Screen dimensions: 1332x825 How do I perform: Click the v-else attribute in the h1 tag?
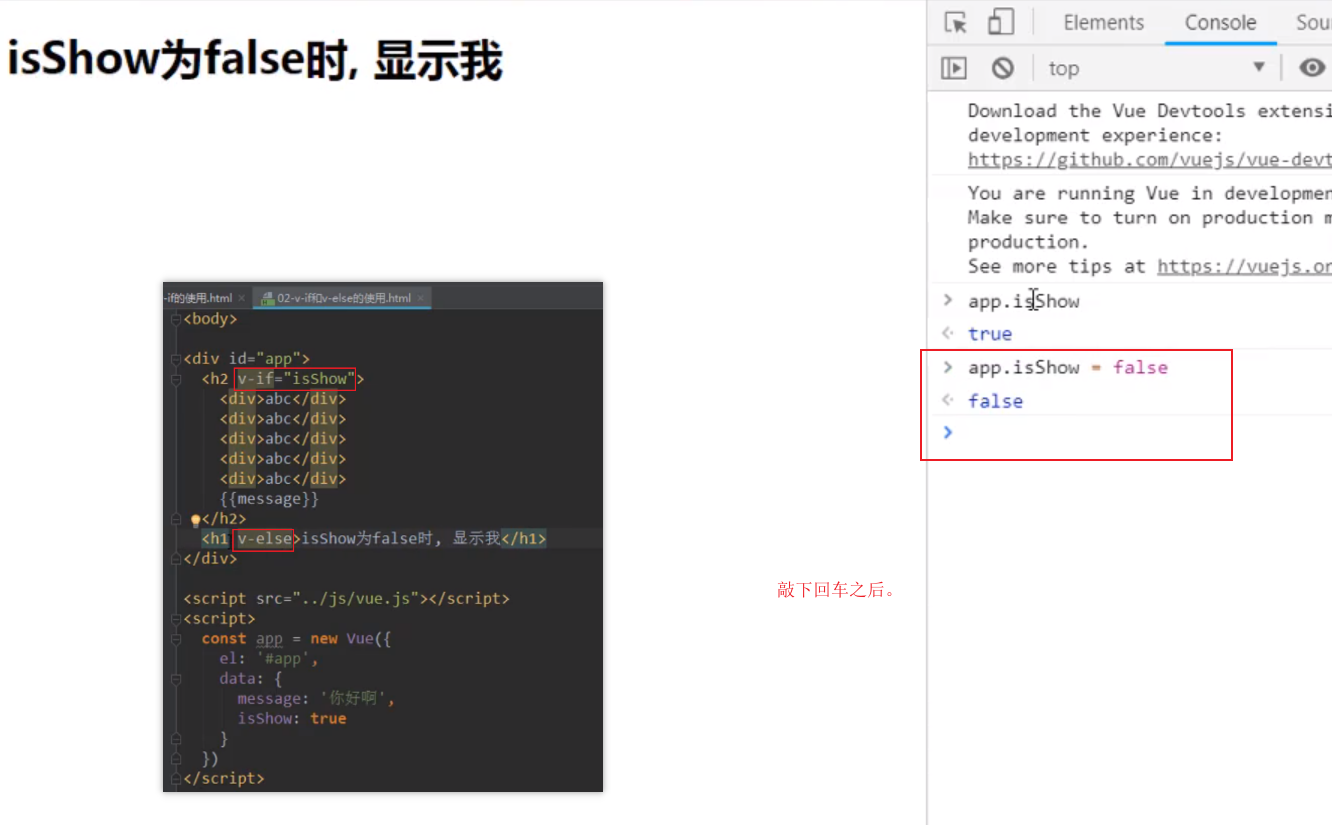(265, 539)
